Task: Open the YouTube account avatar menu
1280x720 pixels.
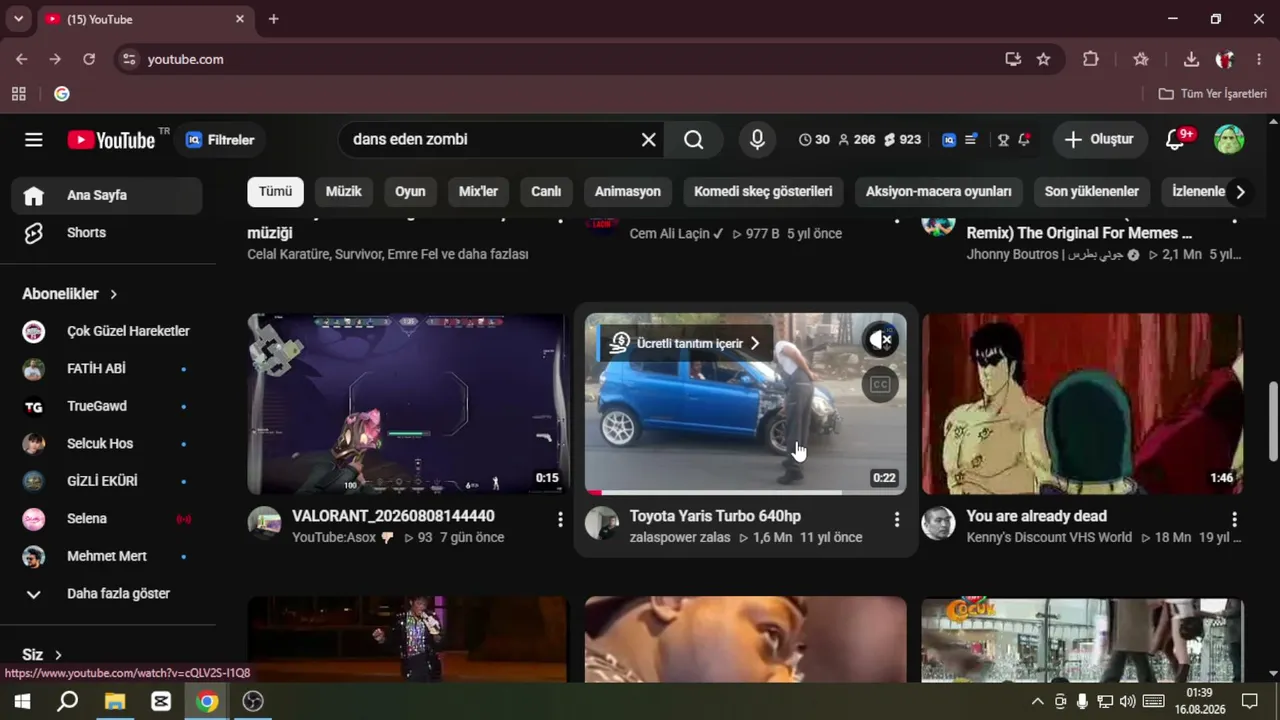Action: pyautogui.click(x=1229, y=140)
